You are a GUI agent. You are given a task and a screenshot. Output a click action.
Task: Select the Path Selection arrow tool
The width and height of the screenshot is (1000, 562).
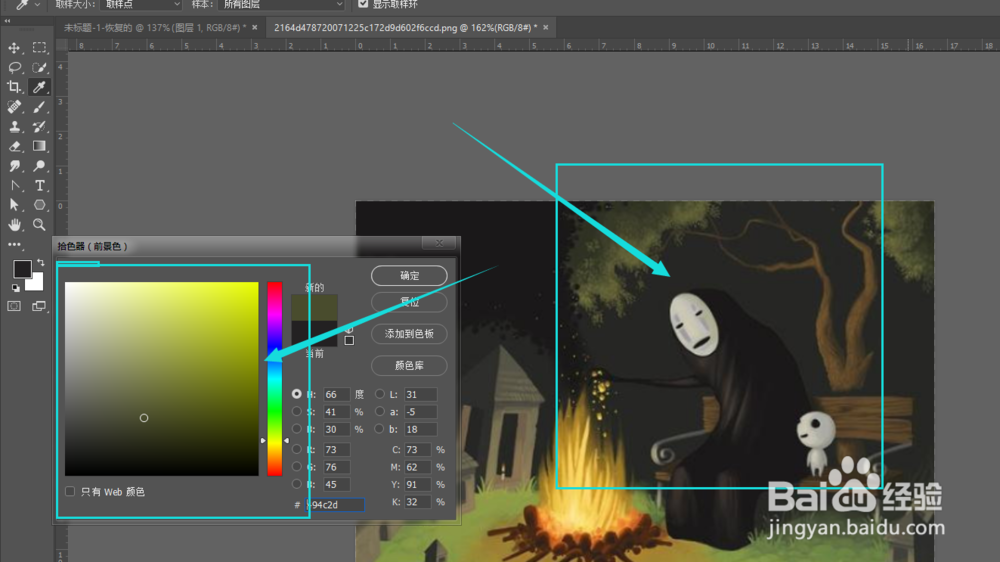tap(14, 205)
